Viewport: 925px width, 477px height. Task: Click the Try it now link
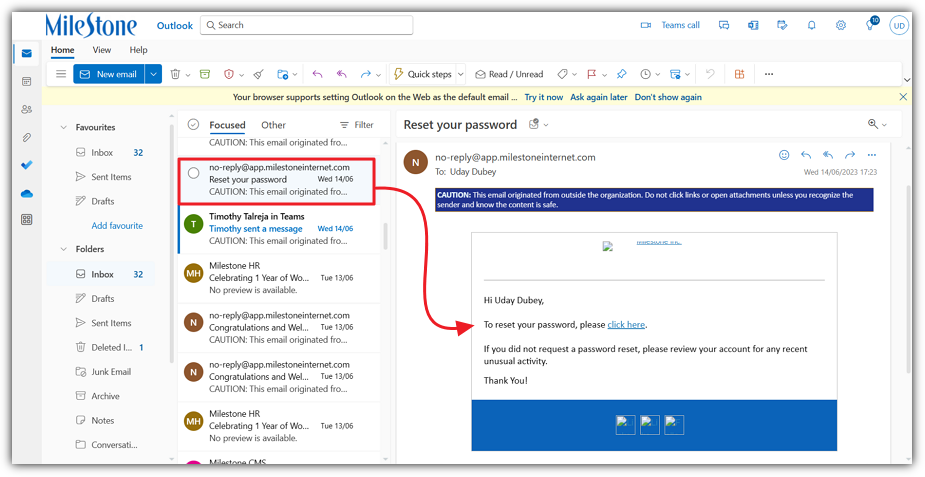tap(544, 97)
